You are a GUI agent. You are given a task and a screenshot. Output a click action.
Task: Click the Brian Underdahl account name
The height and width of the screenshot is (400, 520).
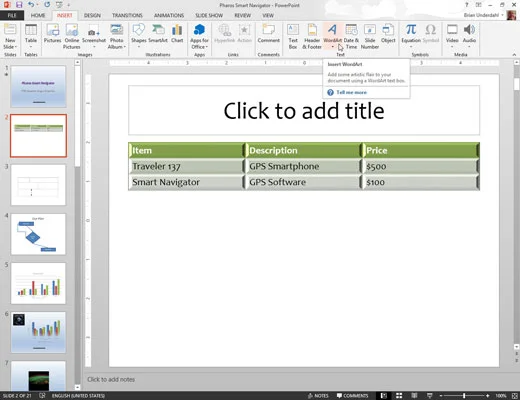[481, 15]
